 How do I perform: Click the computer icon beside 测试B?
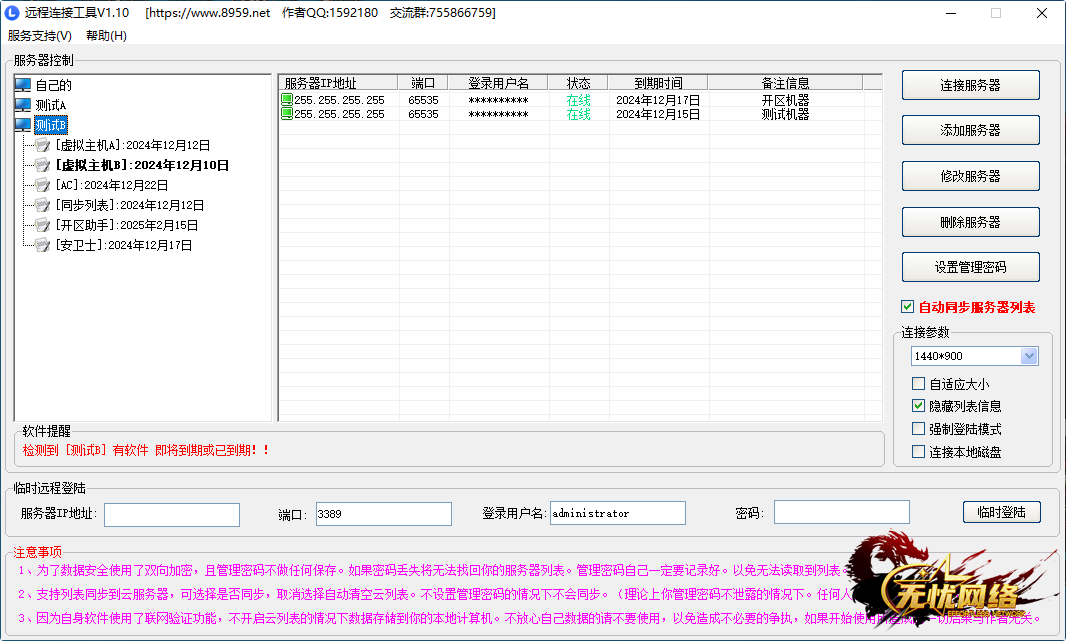point(23,125)
